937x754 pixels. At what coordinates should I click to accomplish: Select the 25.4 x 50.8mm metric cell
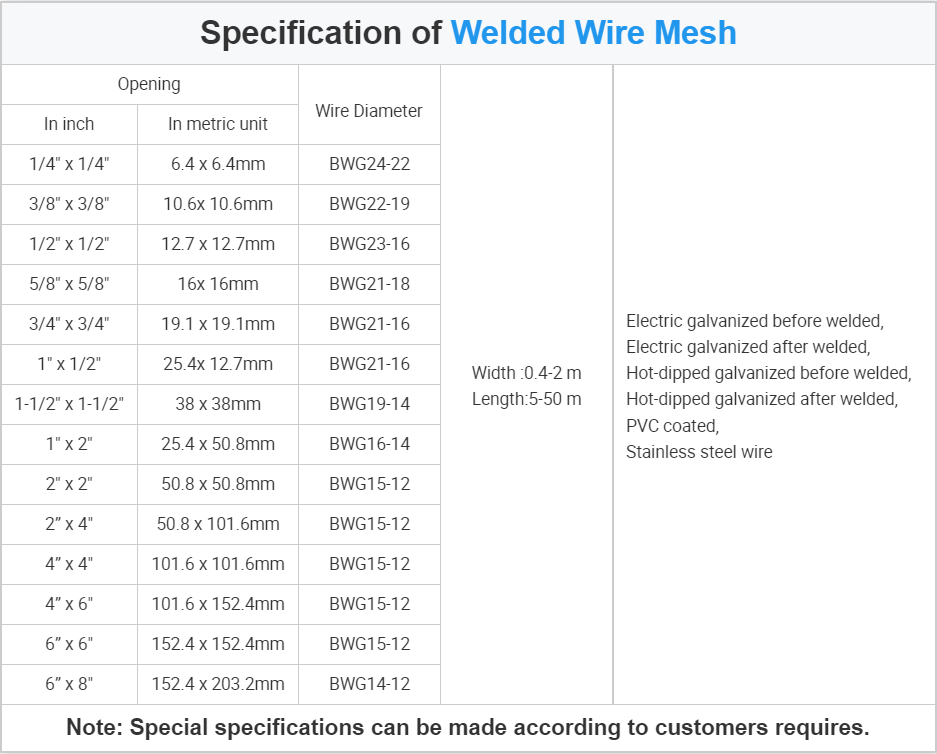[218, 445]
